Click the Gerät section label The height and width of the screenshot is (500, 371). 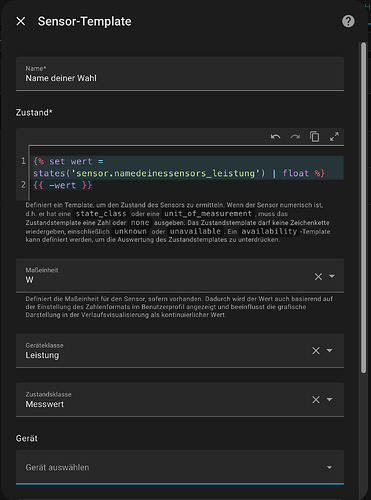click(27, 438)
